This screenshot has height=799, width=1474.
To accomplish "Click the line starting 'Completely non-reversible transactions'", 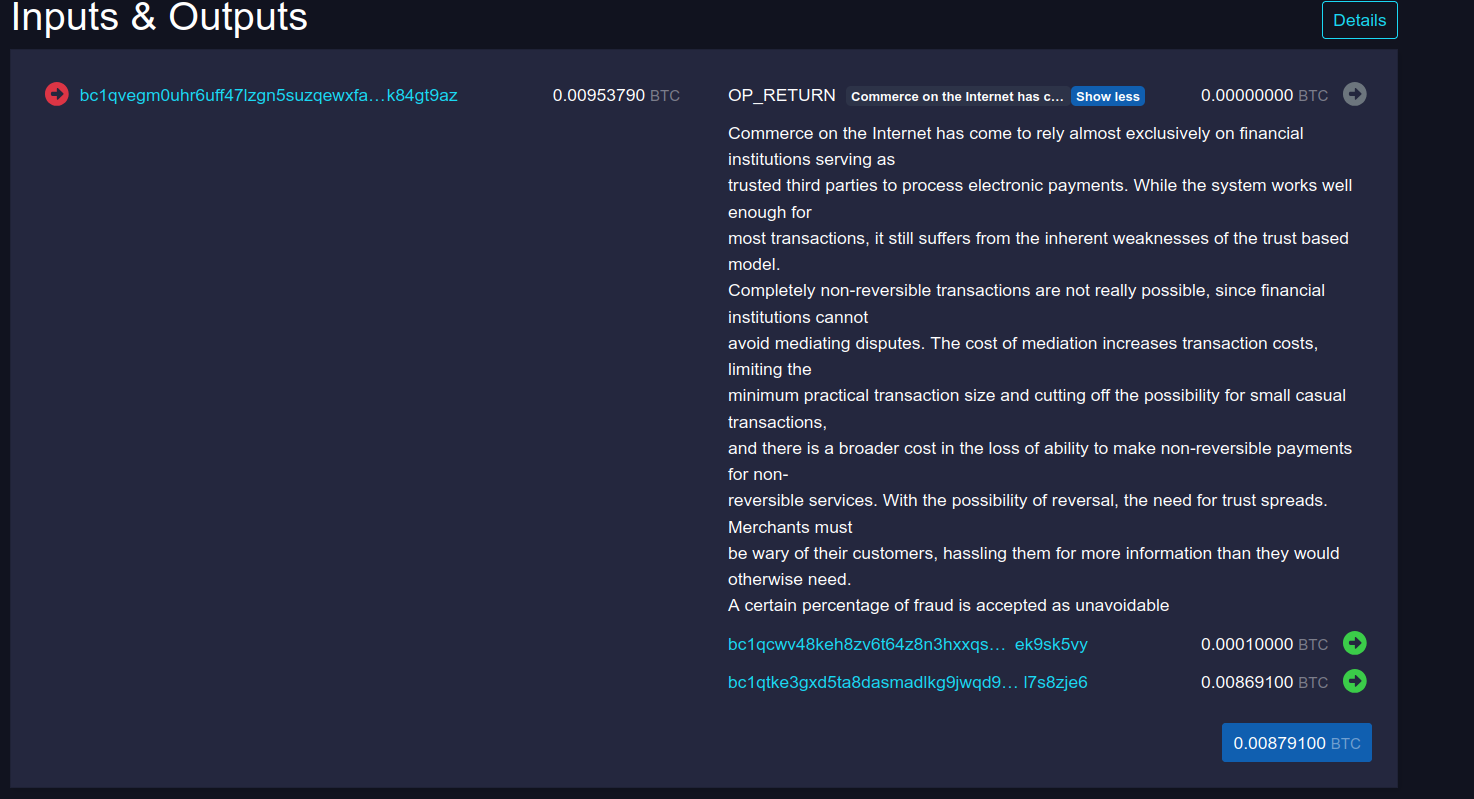I will pos(1026,290).
